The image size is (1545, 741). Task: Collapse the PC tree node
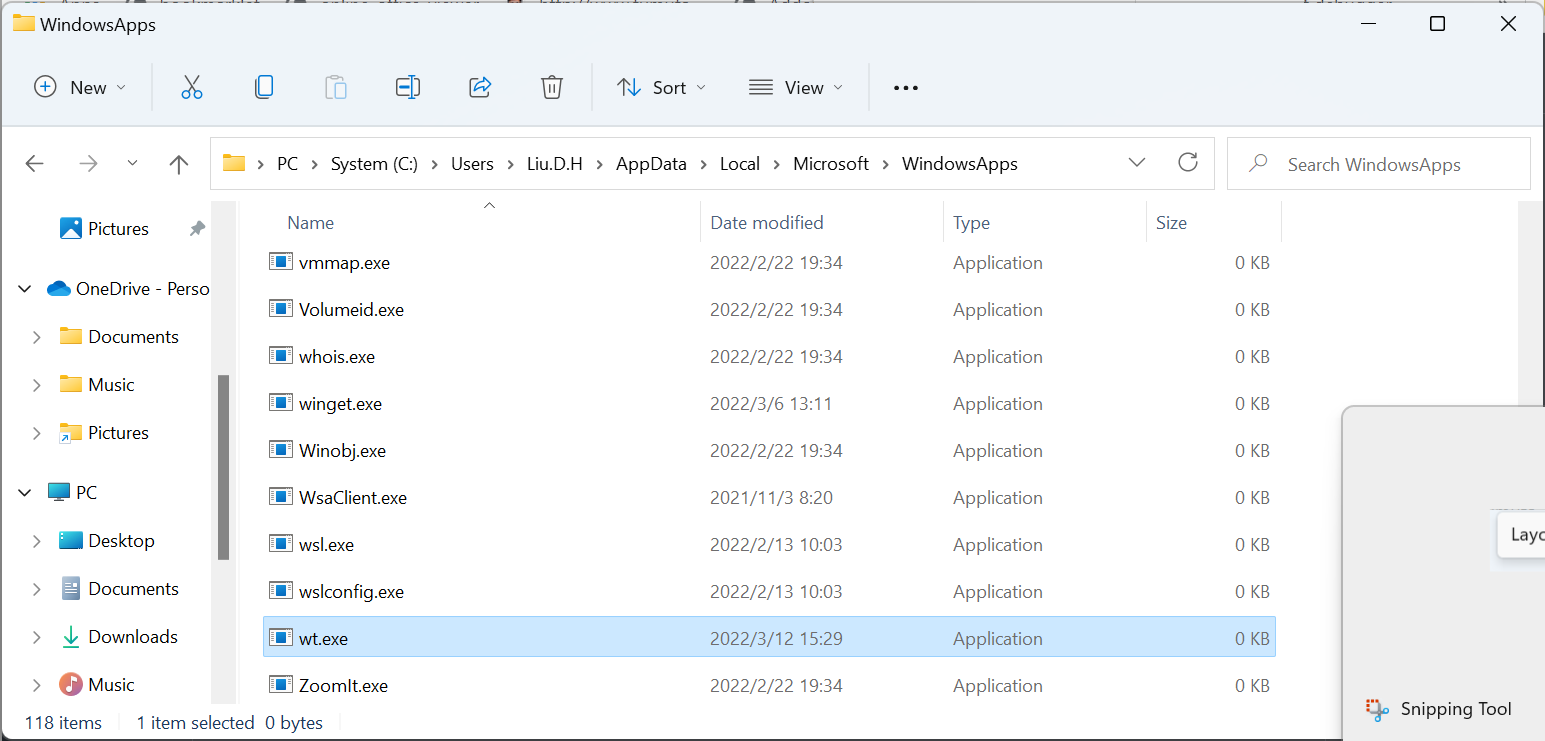pyautogui.click(x=25, y=493)
